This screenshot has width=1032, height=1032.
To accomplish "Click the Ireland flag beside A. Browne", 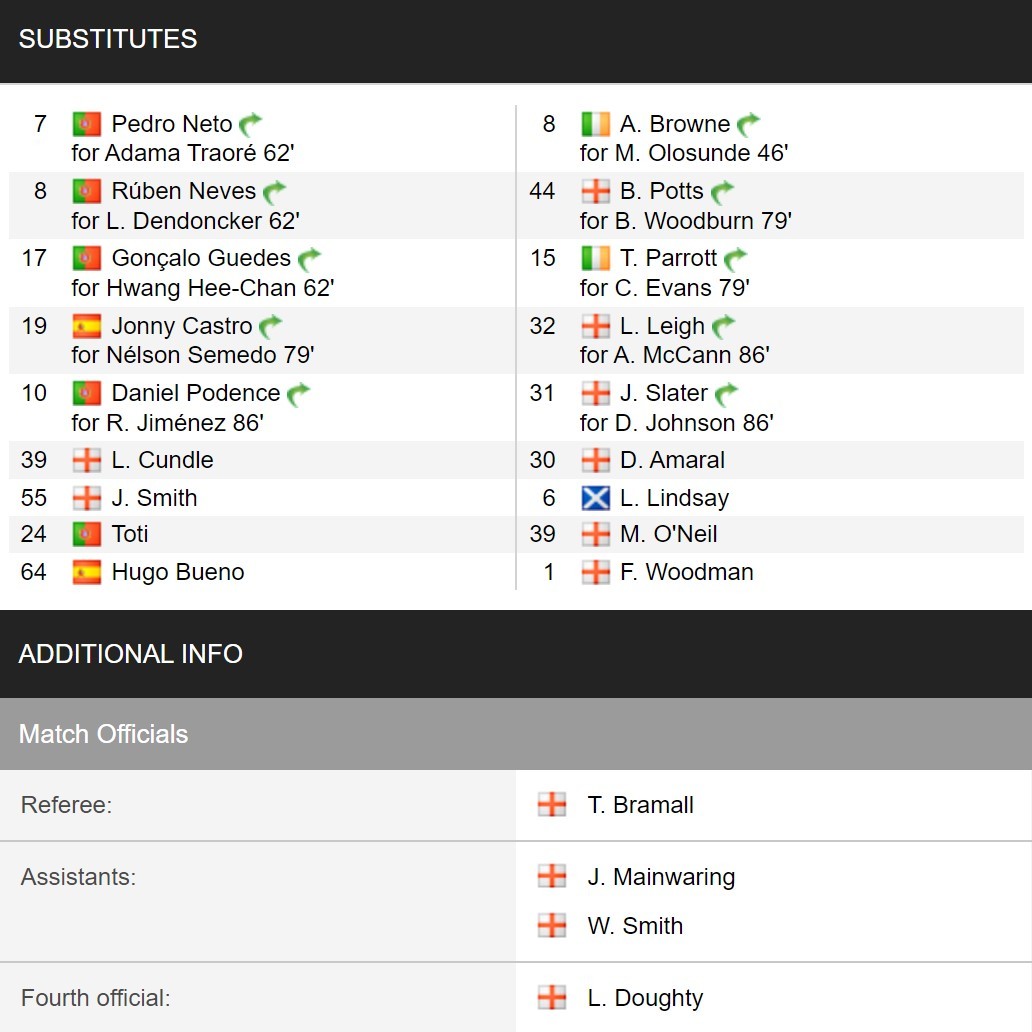I will (x=595, y=124).
